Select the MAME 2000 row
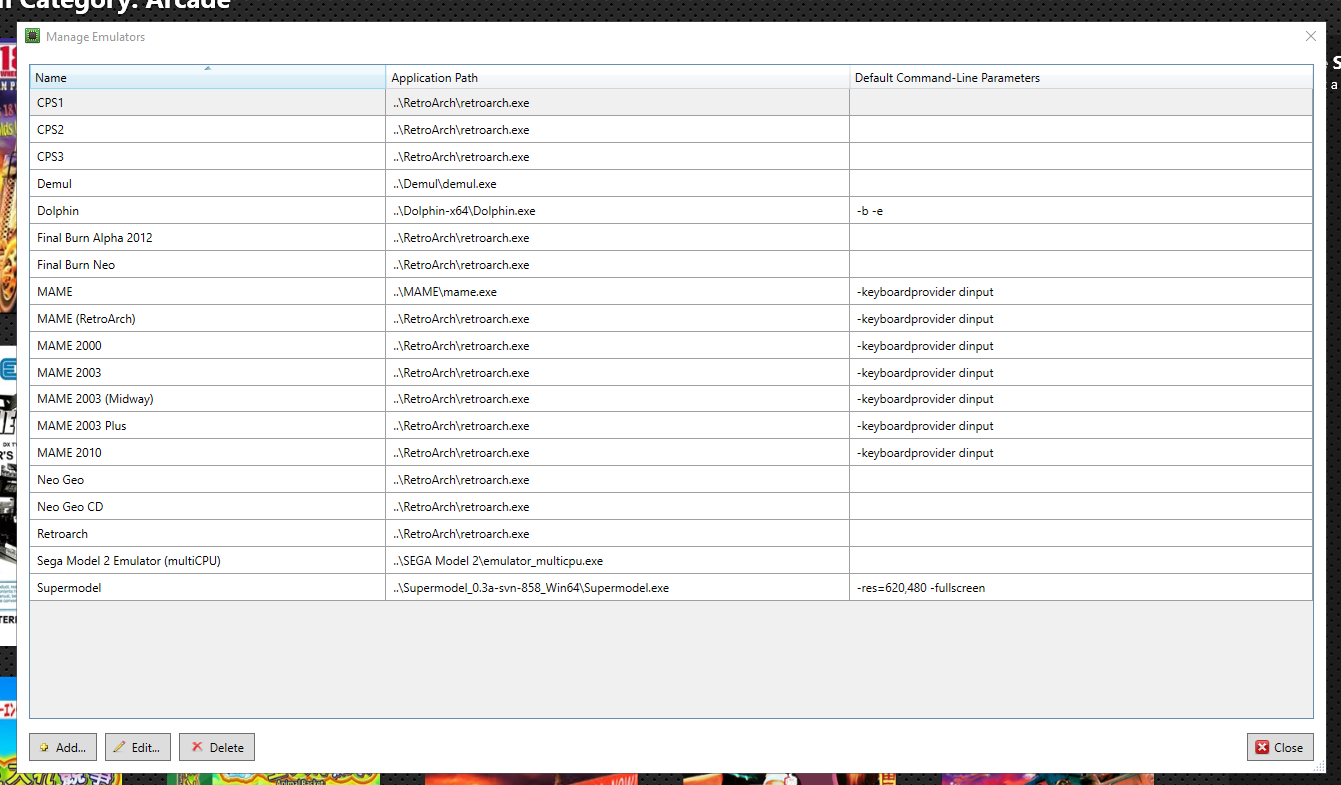 [x=671, y=345]
